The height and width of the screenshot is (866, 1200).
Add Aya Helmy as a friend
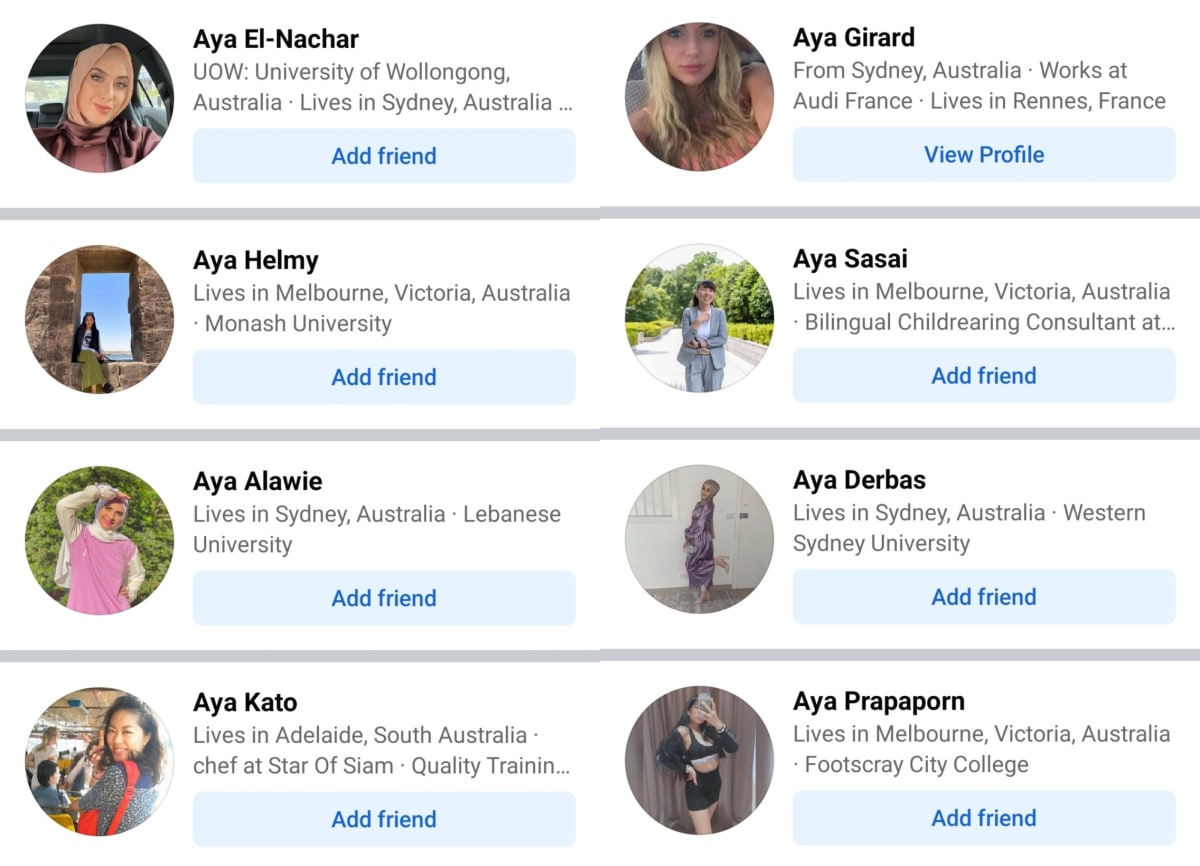(x=384, y=377)
